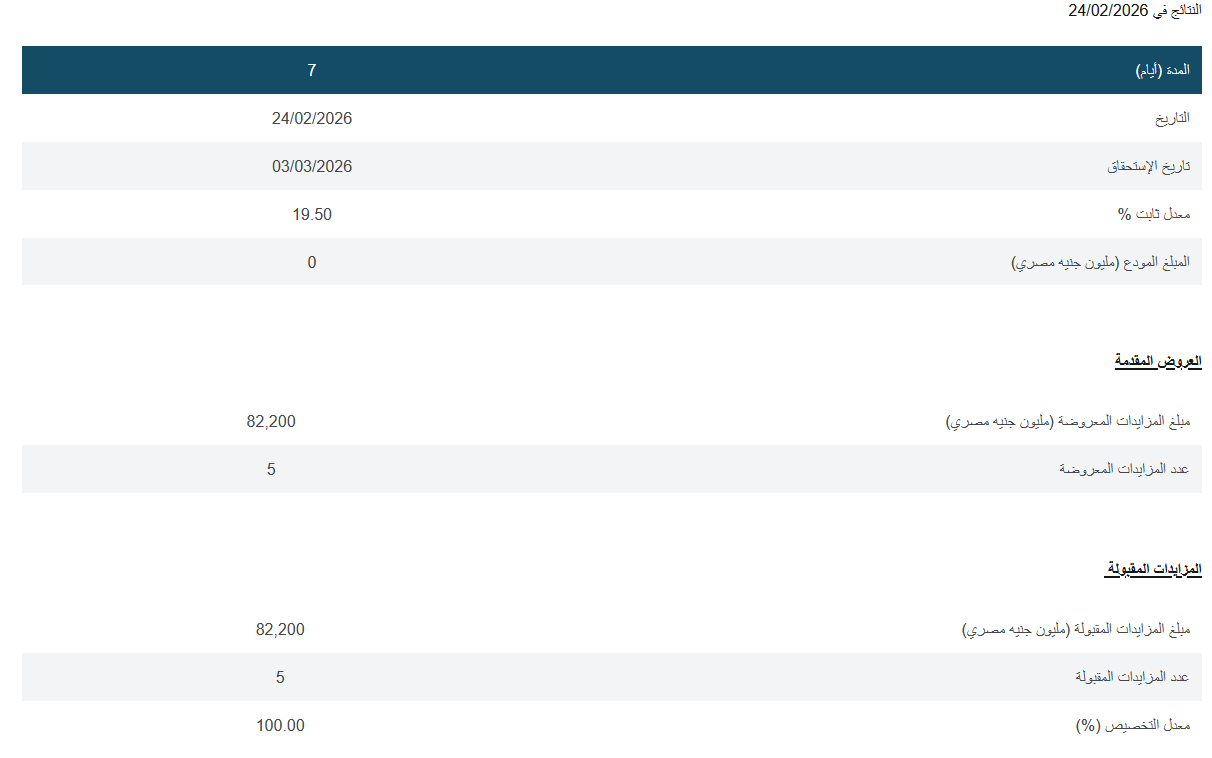1212x758 pixels.
Task: Click the allocation rate value 100.00
Action: tap(280, 725)
